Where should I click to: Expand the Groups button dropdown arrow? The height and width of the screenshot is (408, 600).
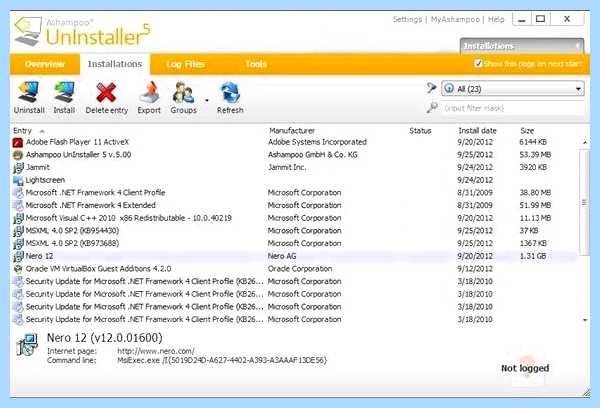coord(207,100)
